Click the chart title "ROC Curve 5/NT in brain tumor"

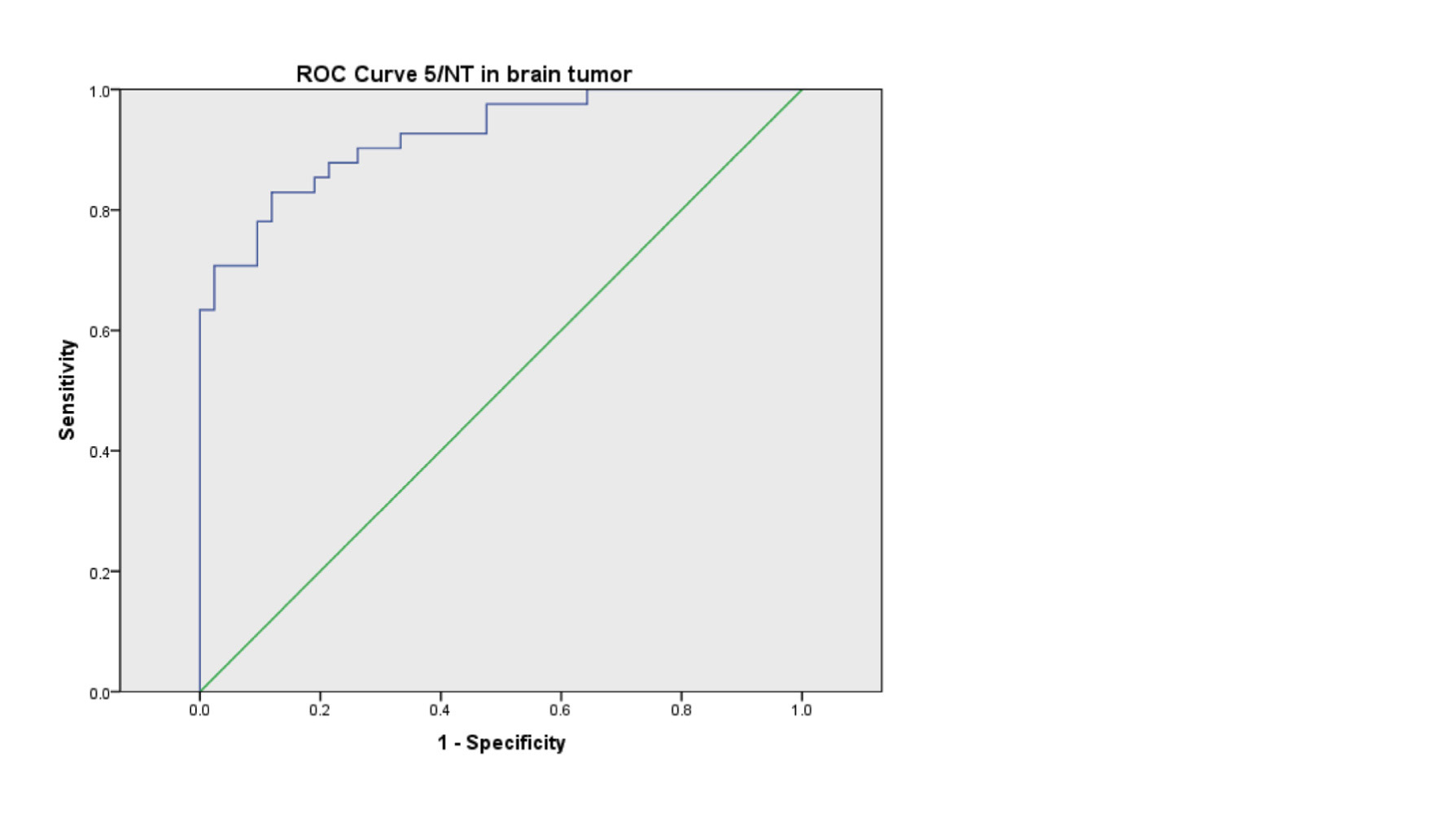coord(463,74)
